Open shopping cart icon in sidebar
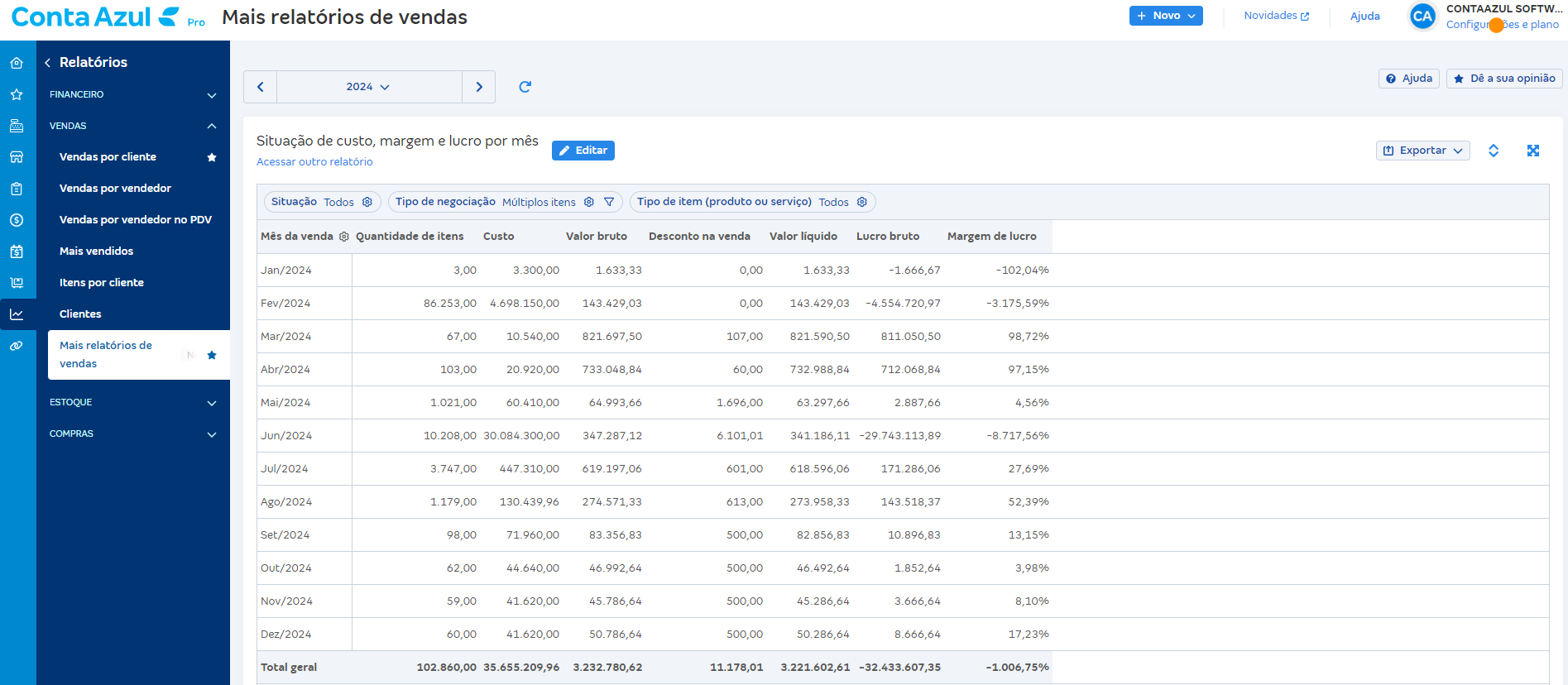The image size is (1568, 685). 17,283
